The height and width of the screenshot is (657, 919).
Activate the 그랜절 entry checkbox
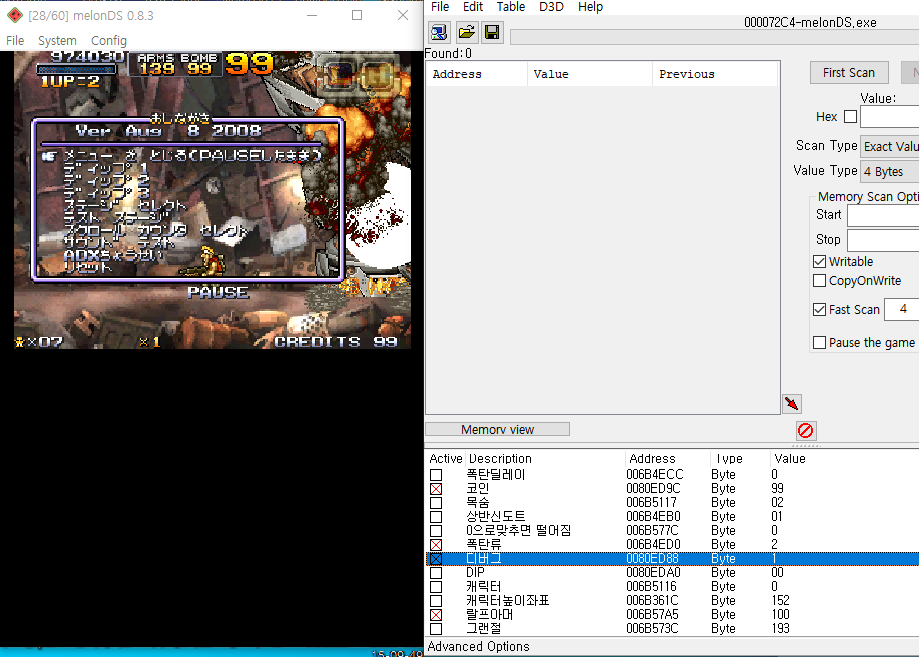436,629
